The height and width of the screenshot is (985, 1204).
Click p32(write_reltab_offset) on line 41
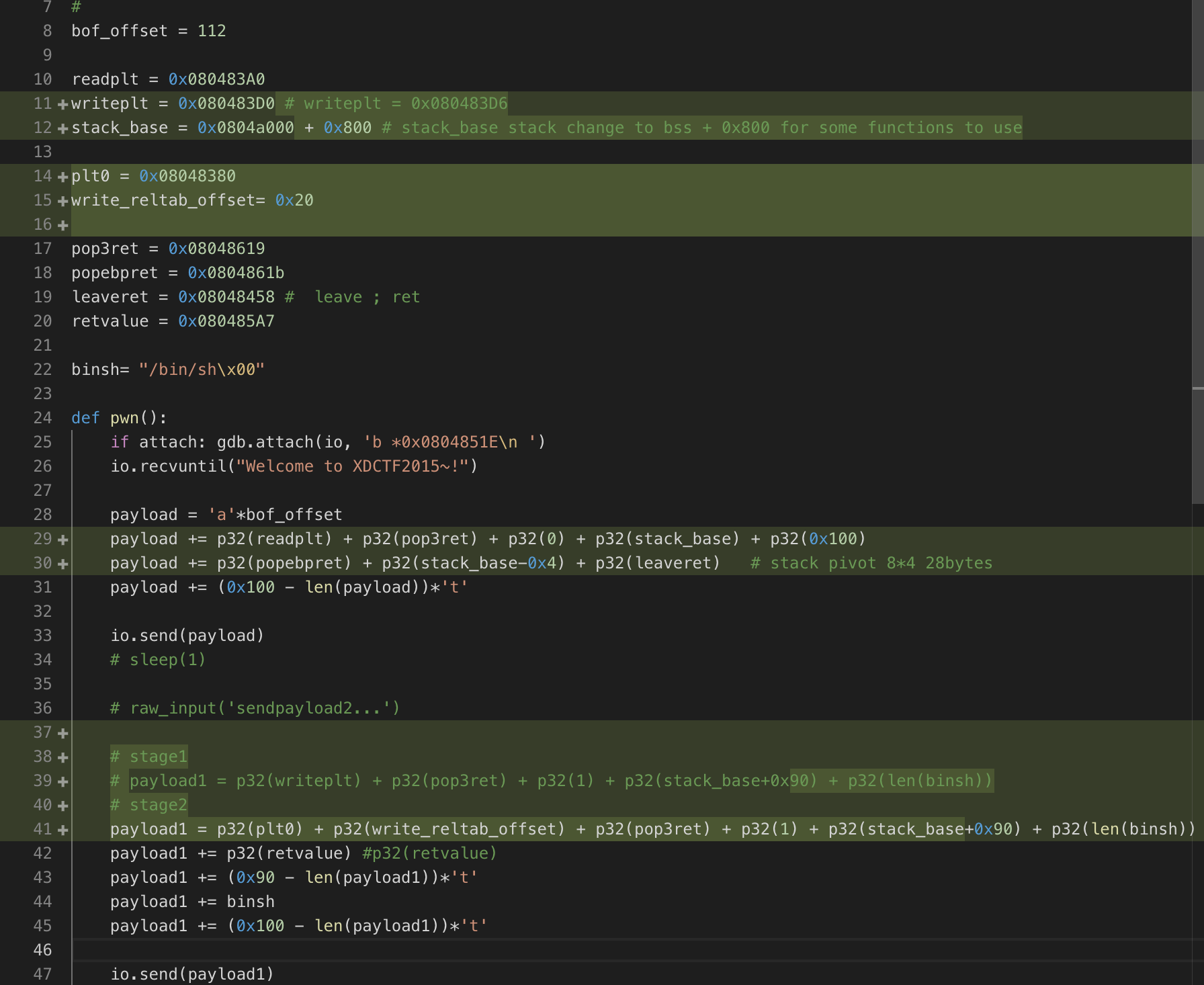click(449, 829)
